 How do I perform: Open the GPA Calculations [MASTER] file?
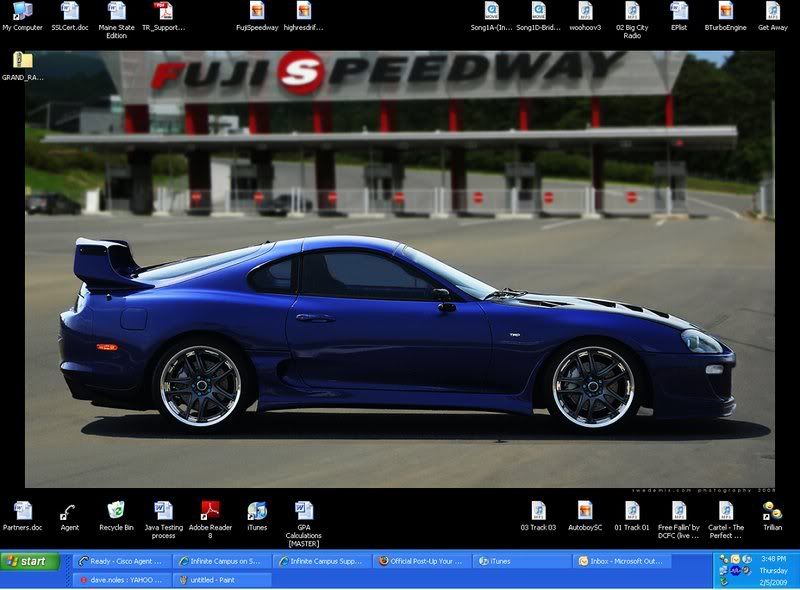pos(303,511)
